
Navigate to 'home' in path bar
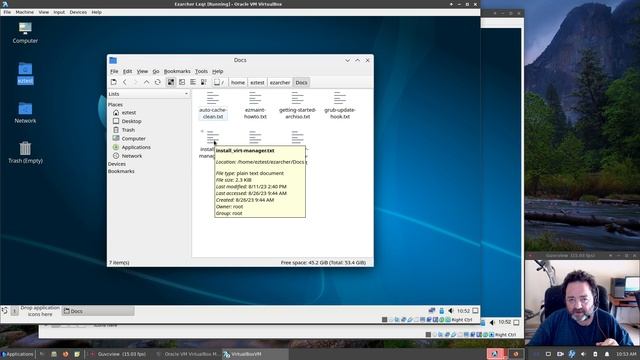pyautogui.click(x=238, y=82)
